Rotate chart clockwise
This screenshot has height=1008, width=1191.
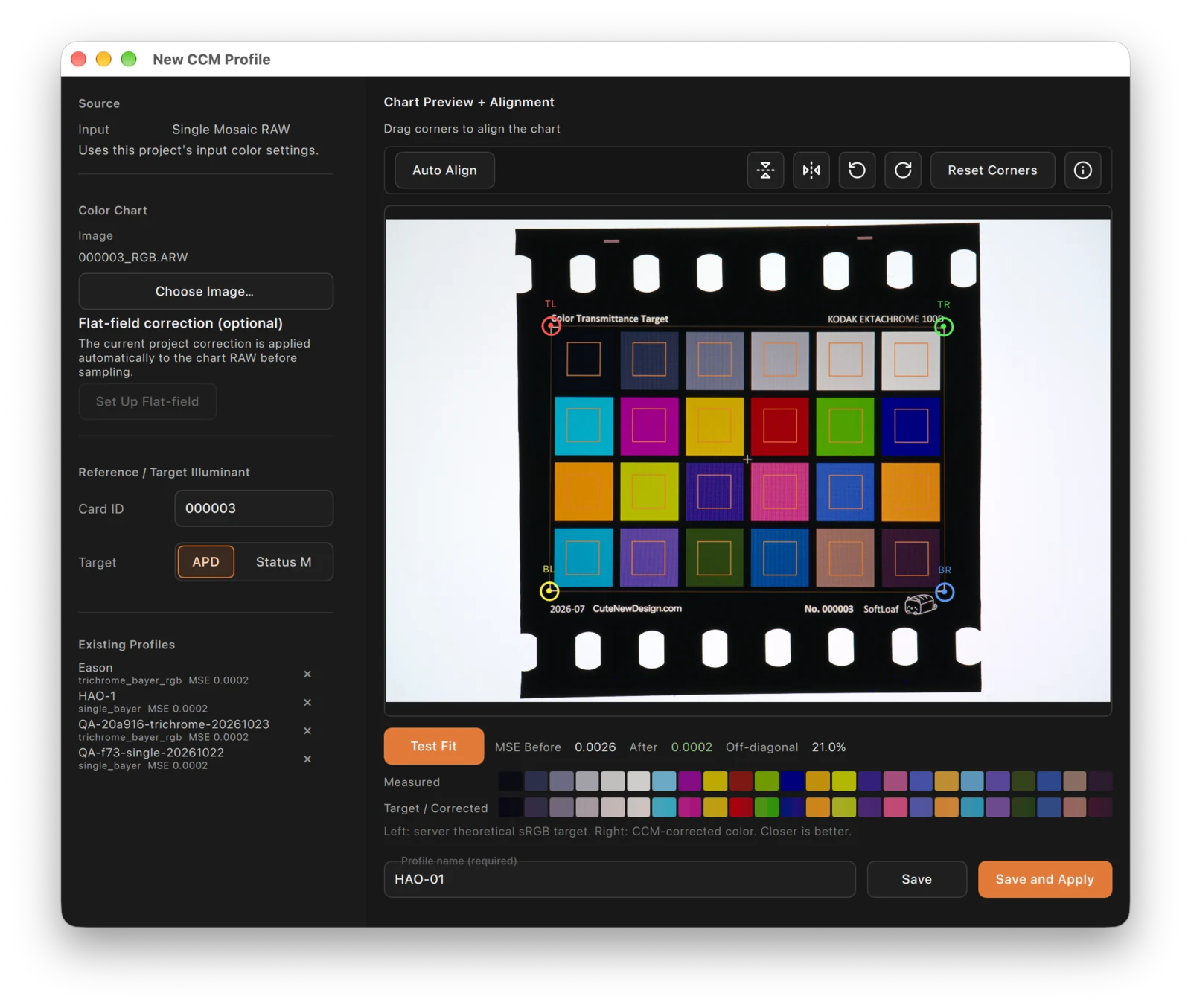click(x=903, y=170)
